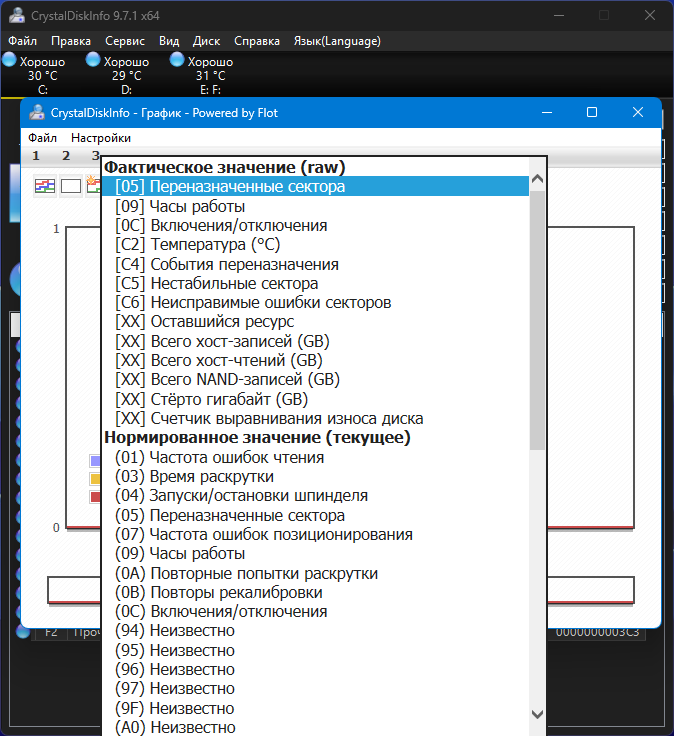Click the dropdown list scroll down arrow
This screenshot has height=736, width=674.
point(537,714)
